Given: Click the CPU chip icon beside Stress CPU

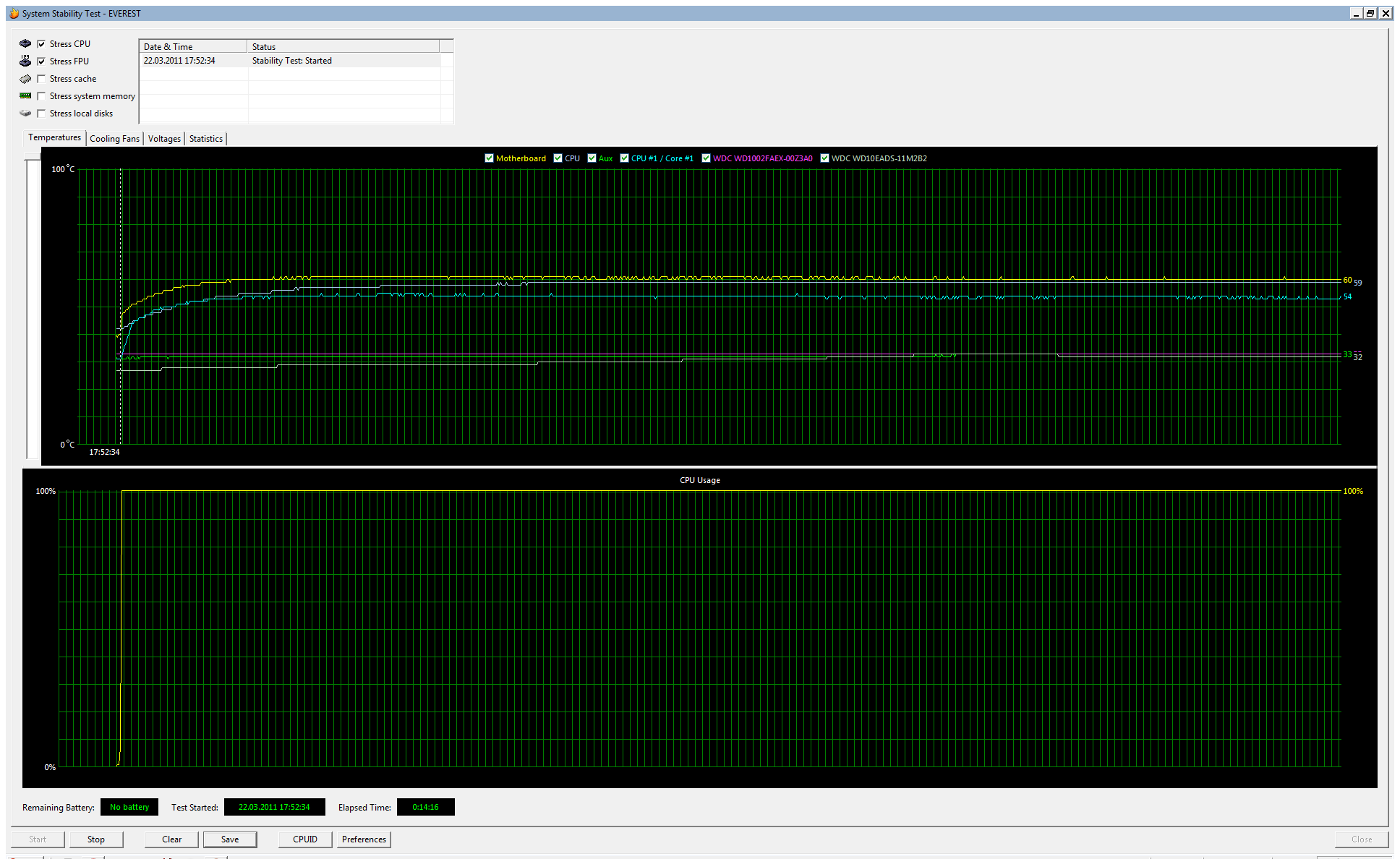Looking at the screenshot, I should [x=25, y=44].
